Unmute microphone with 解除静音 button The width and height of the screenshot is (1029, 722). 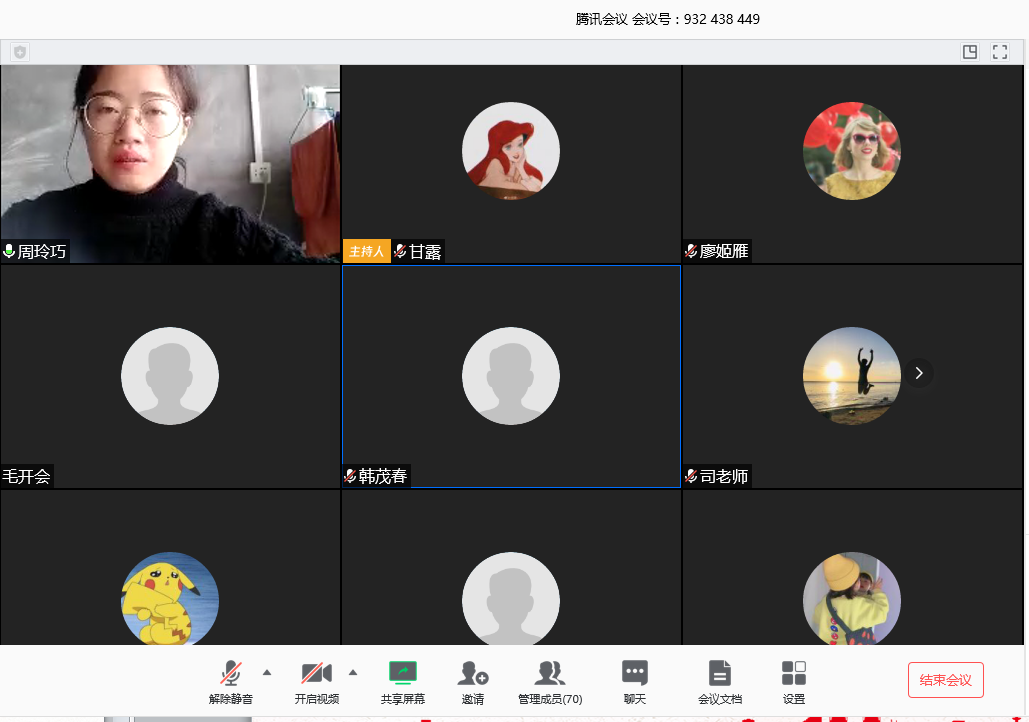tap(230, 683)
